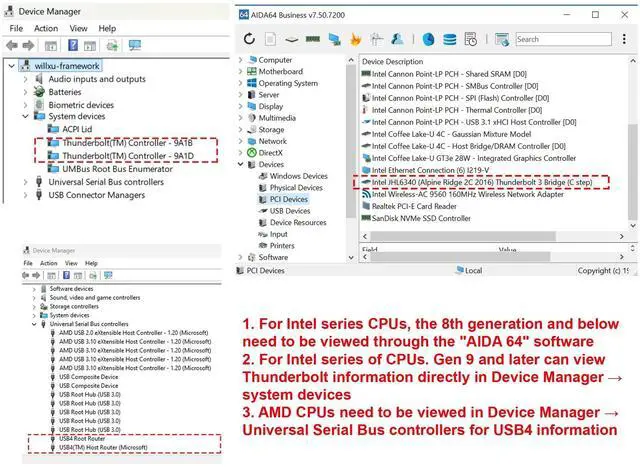Click the back arrow in top Device Manager toolbar
This screenshot has width=640, height=467.
(x=13, y=46)
